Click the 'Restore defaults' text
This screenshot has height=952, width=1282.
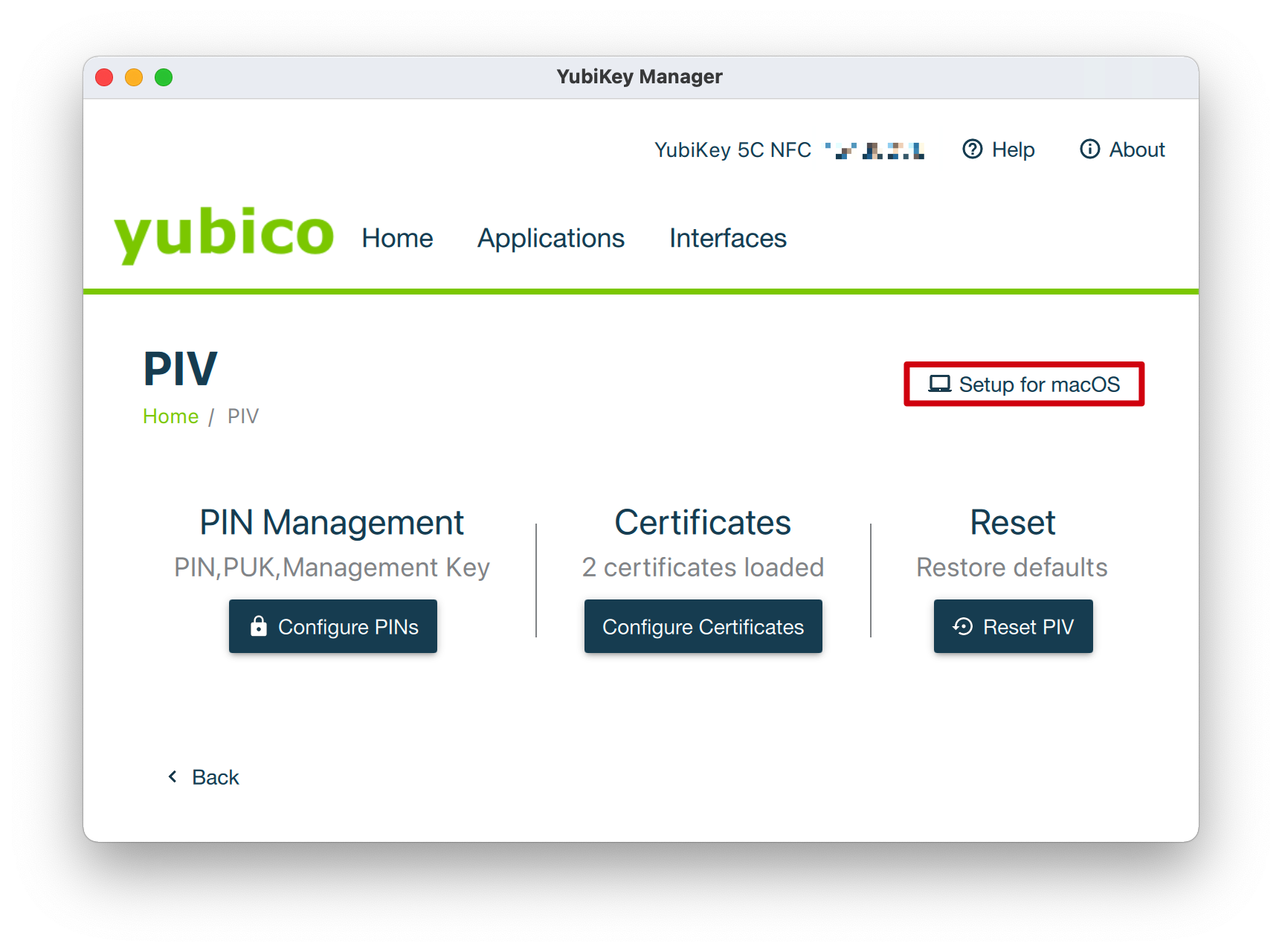1012,567
